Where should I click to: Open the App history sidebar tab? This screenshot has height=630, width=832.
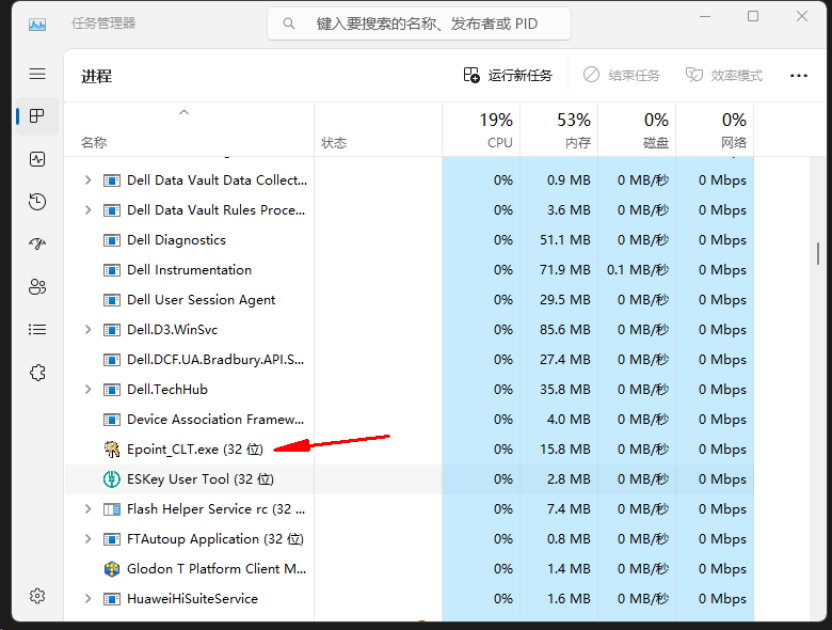click(x=37, y=202)
